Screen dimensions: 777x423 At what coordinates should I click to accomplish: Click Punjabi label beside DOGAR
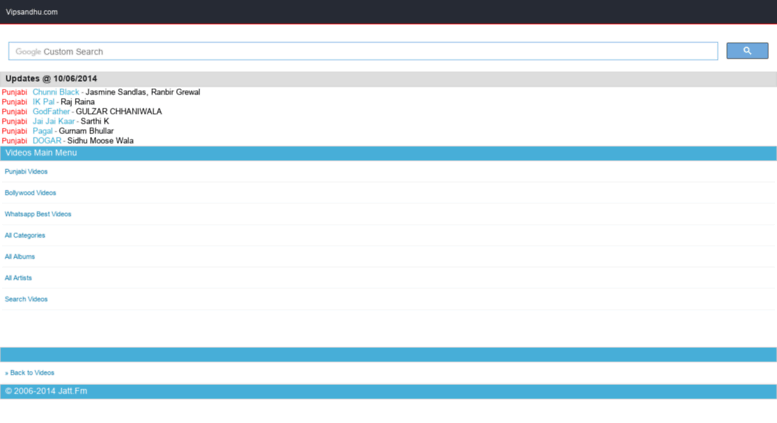click(x=14, y=141)
